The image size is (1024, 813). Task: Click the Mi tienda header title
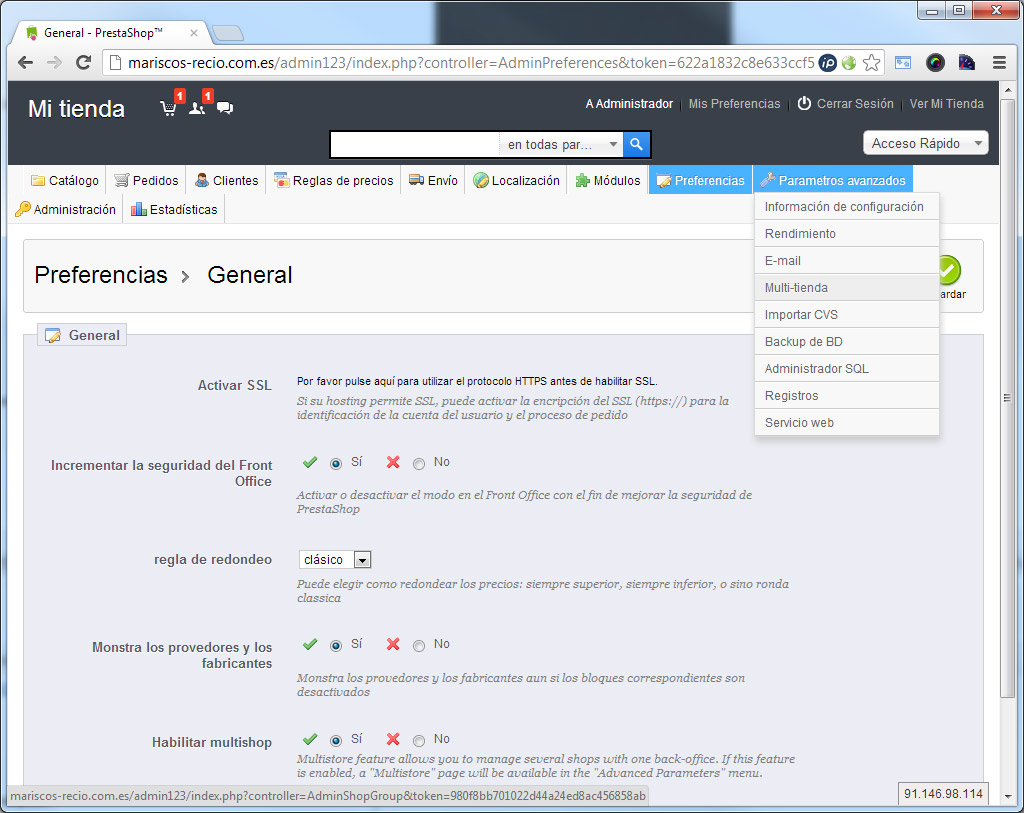[x=76, y=108]
